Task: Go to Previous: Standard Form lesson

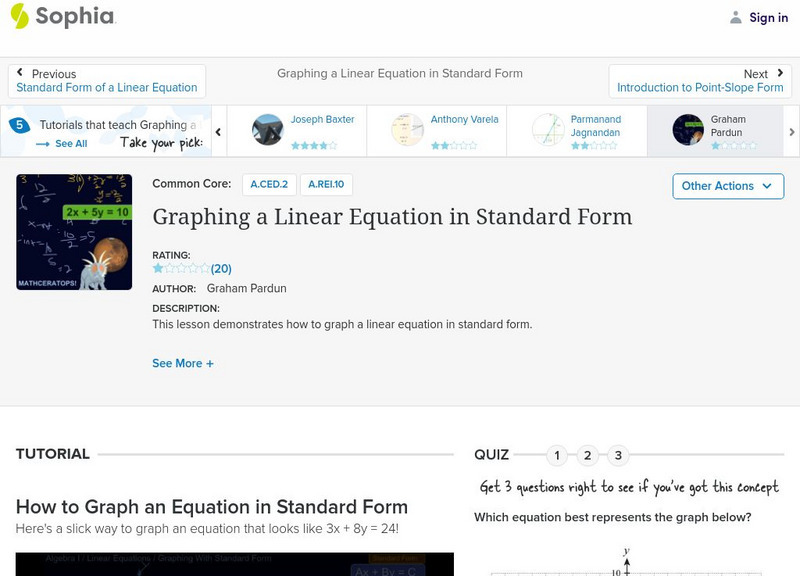Action: coord(107,81)
